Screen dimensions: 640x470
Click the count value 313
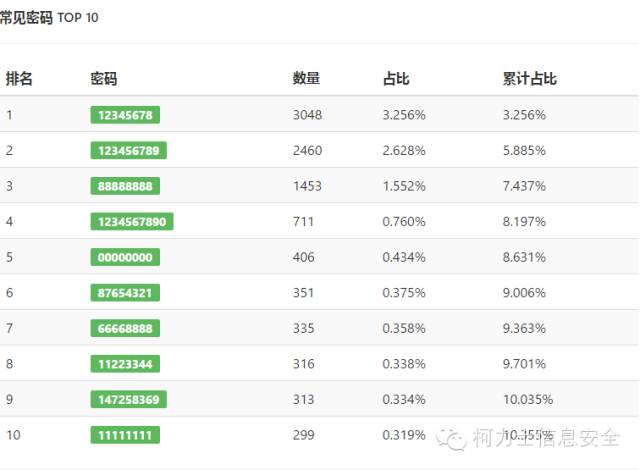(303, 399)
